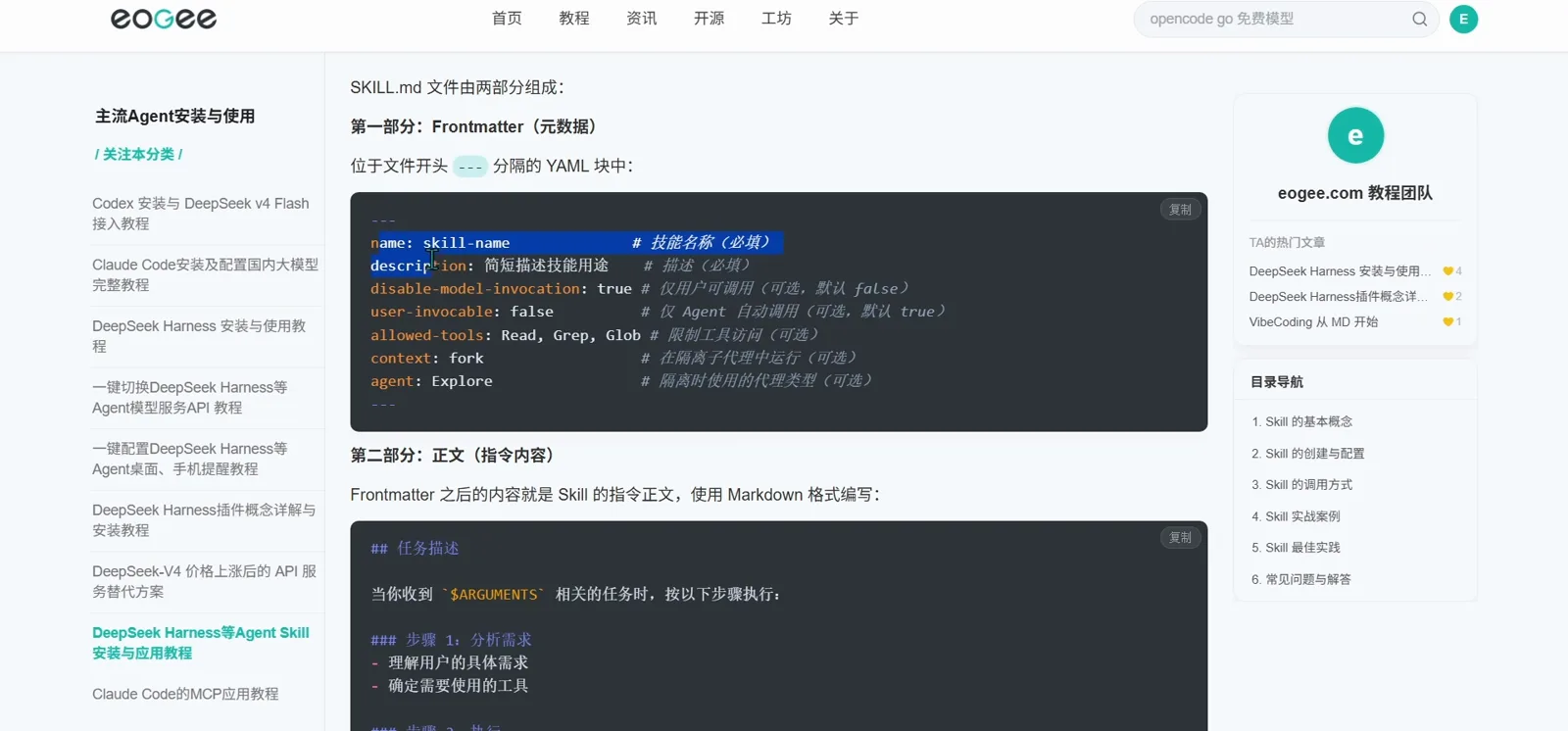This screenshot has height=731, width=1568.
Task: Click the 关注本分类 link
Action: 138,154
